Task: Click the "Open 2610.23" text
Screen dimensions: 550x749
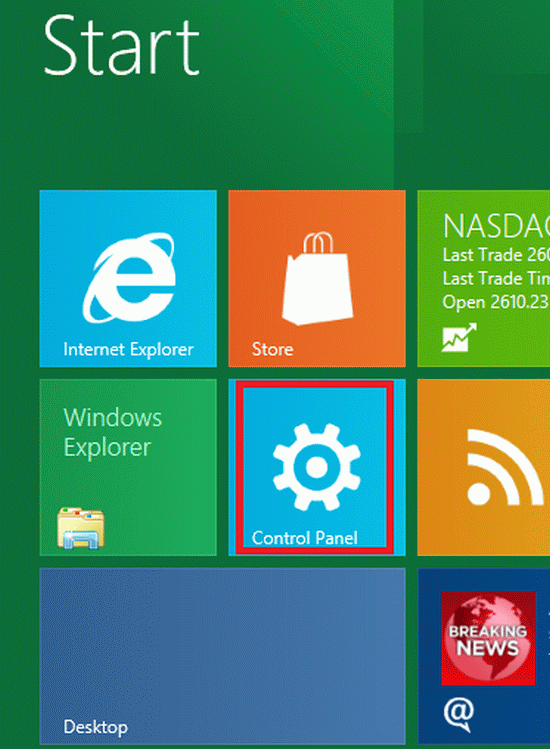Action: pos(496,302)
